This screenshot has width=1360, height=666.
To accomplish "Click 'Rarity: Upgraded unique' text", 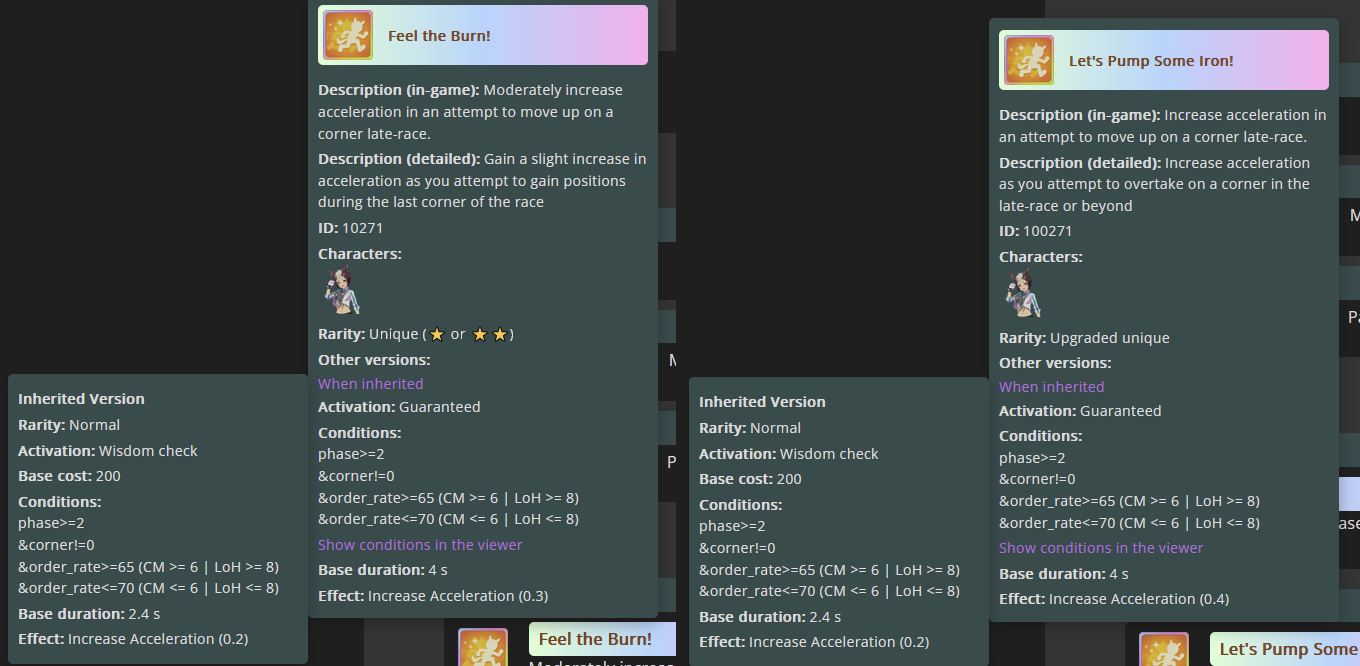I will [x=1084, y=338].
